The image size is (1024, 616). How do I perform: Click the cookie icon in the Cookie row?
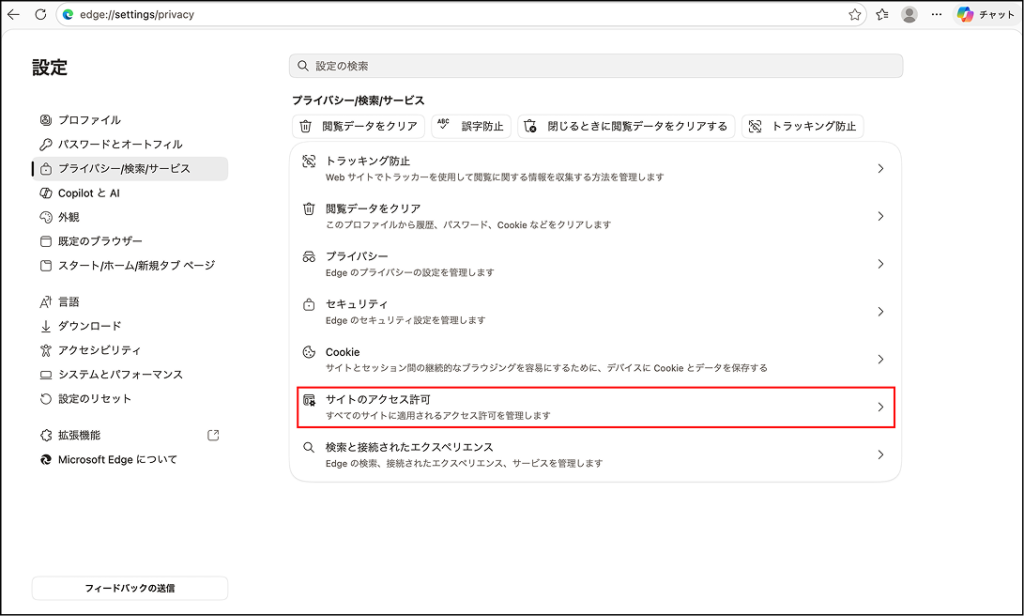pos(309,352)
